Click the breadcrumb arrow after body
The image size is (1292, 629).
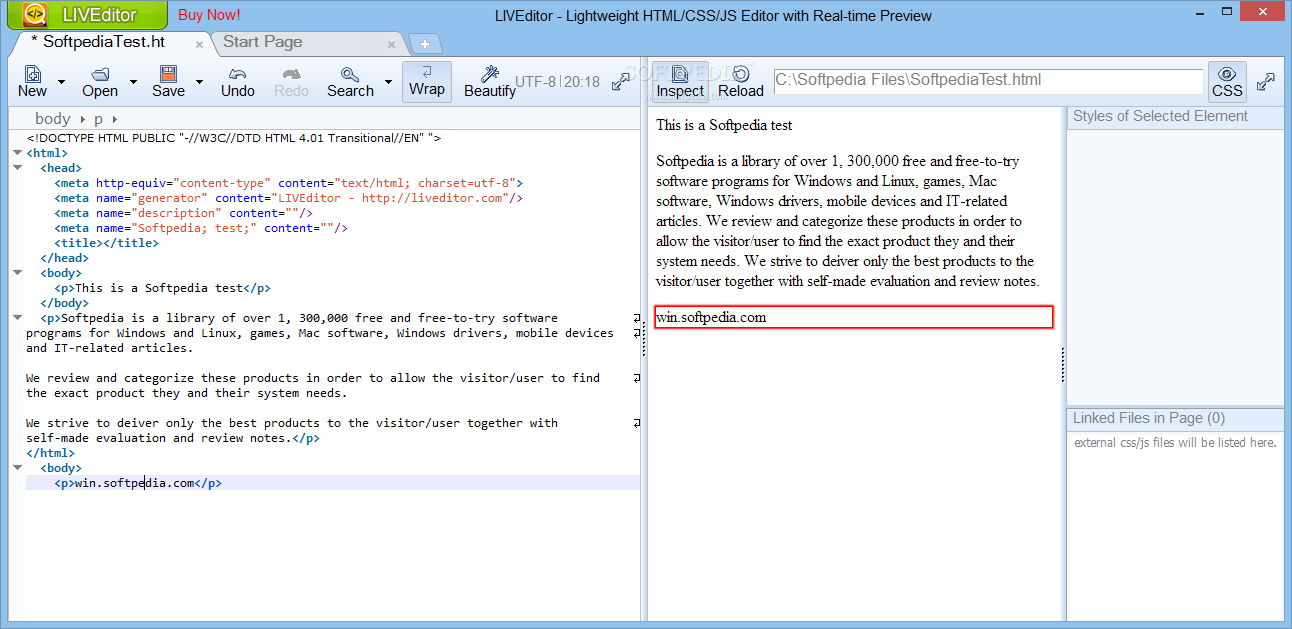(81, 120)
